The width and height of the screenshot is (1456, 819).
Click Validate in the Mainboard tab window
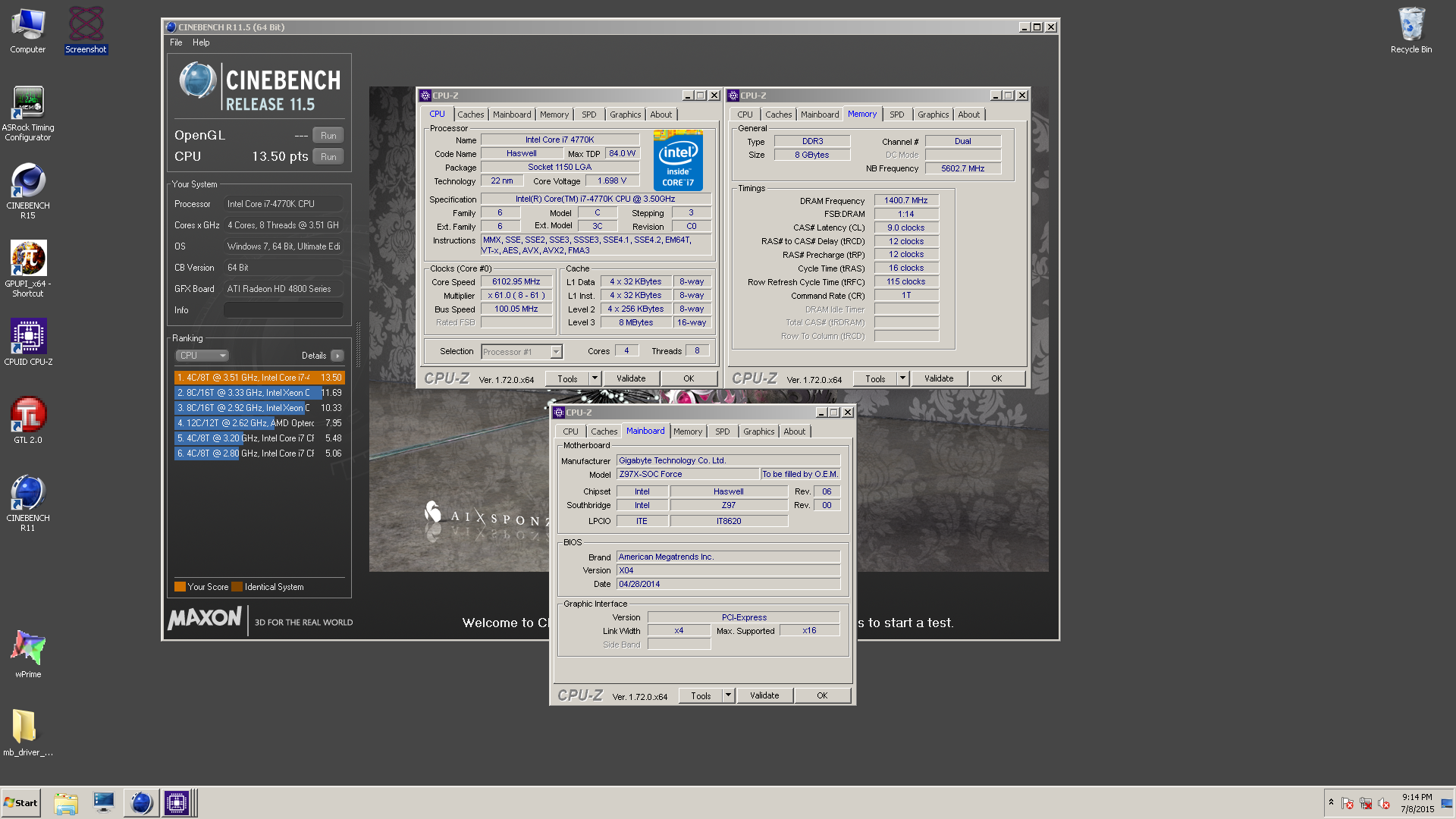pos(764,696)
